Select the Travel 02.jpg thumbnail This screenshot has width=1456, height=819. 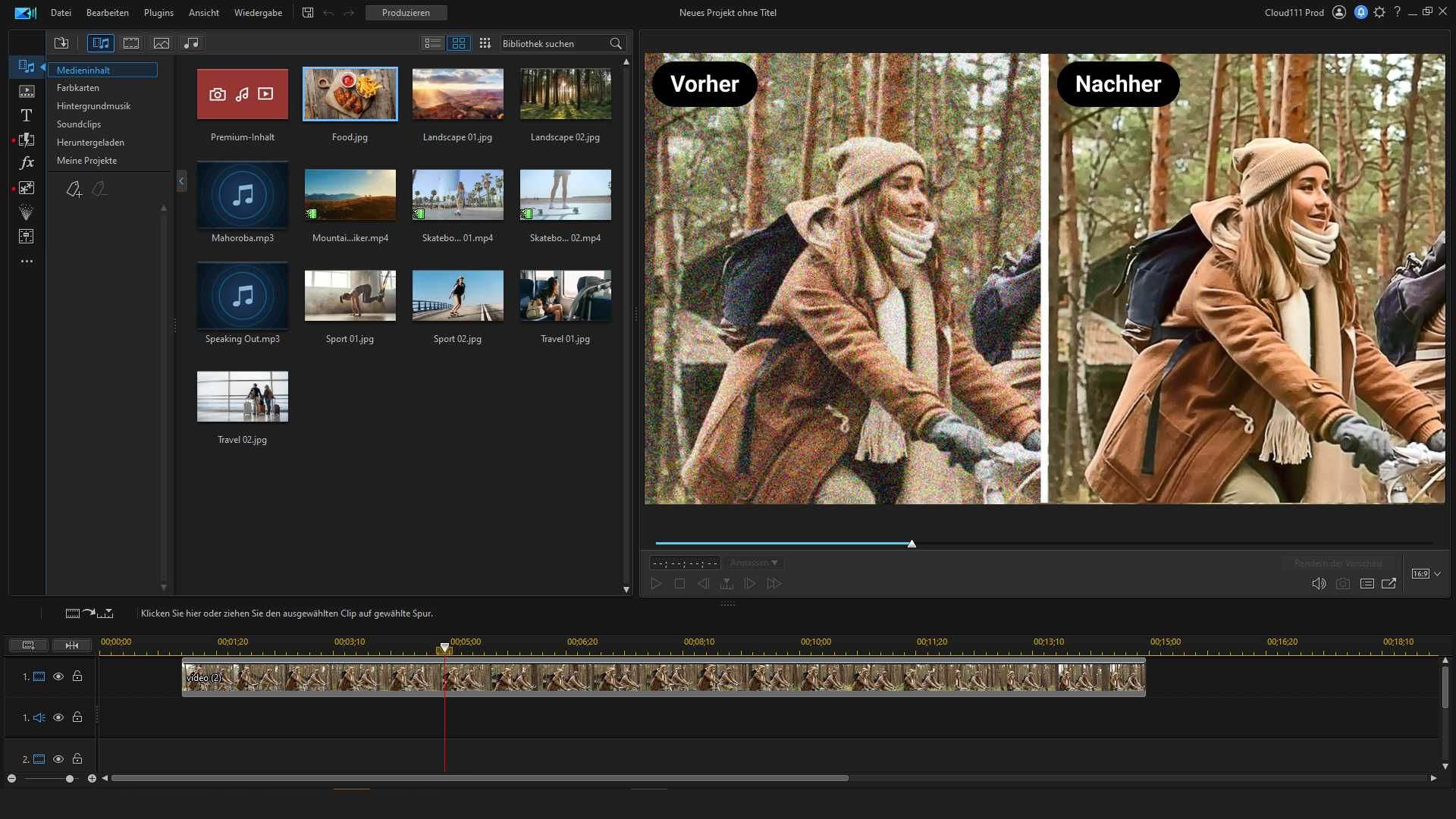coord(242,396)
